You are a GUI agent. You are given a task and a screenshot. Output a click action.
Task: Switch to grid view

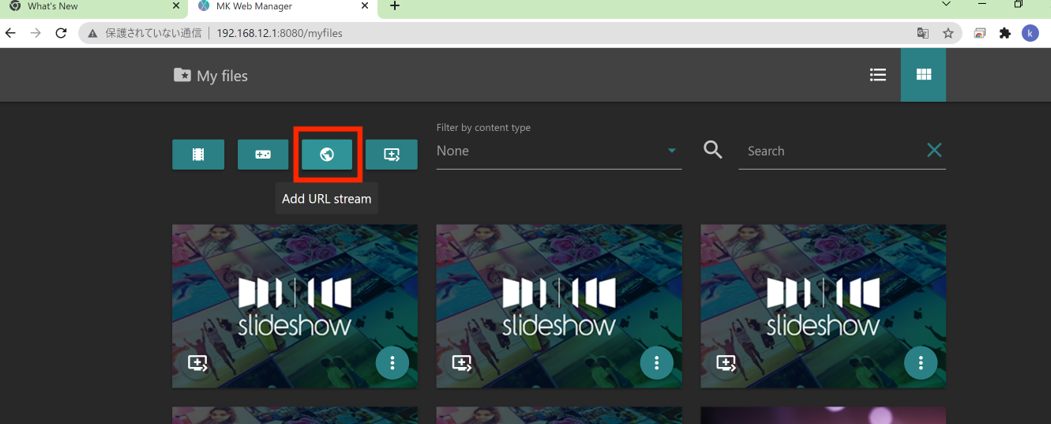923,75
